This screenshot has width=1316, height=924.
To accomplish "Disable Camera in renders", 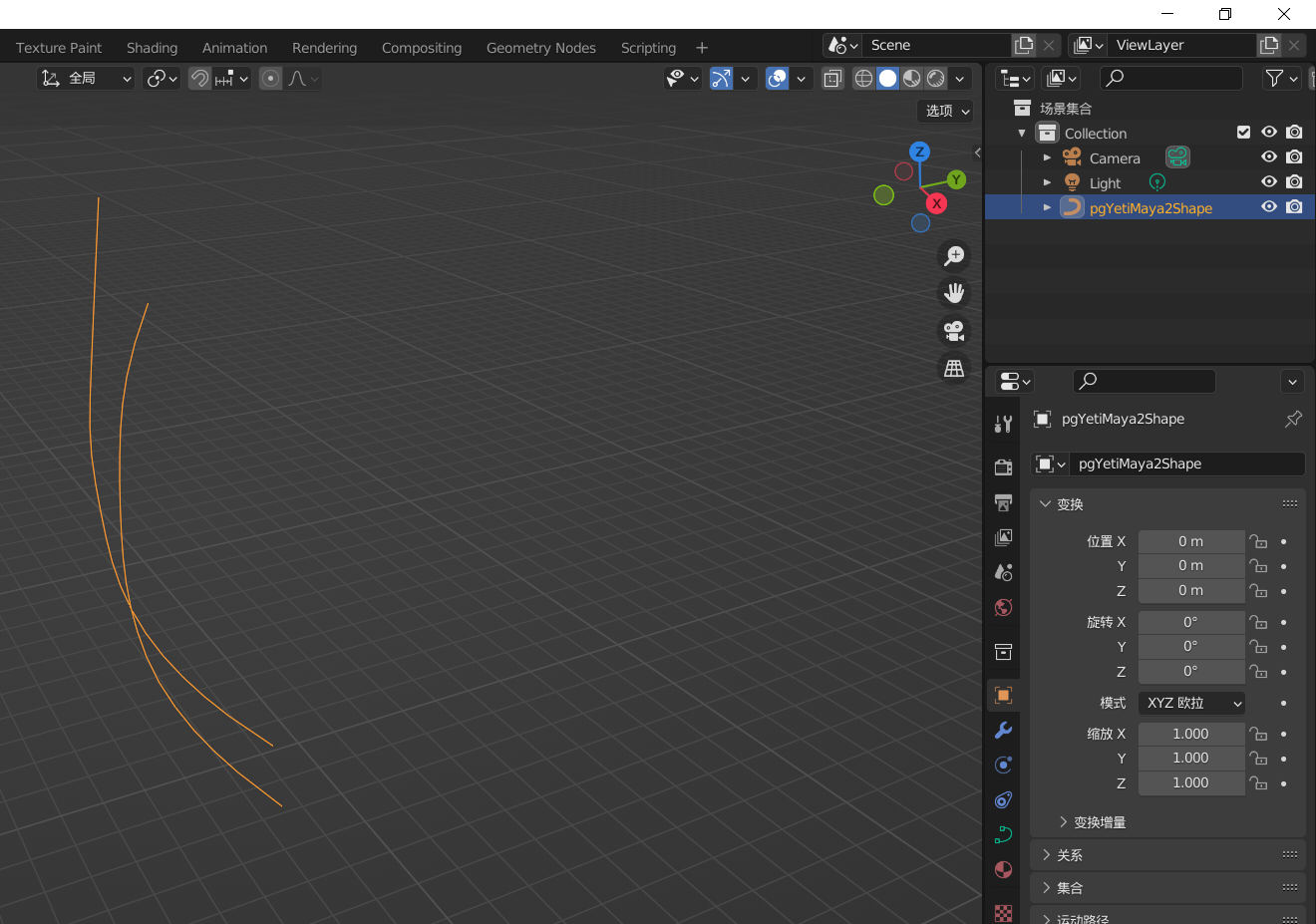I will coord(1294,157).
